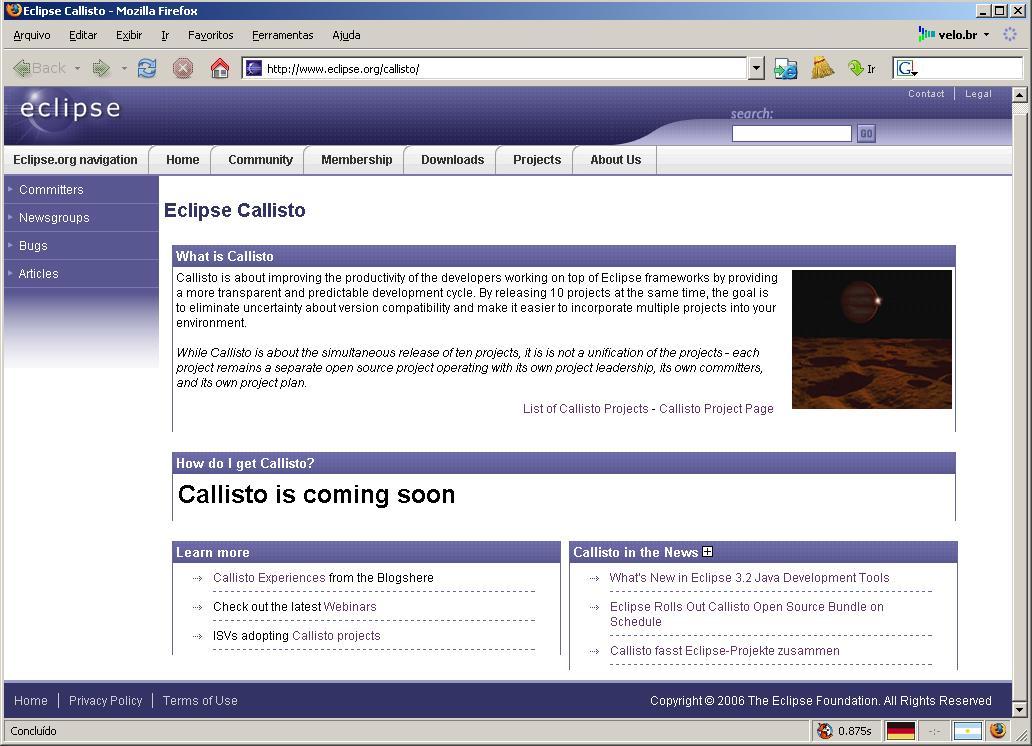This screenshot has height=746, width=1032.
Task: Open the Callisto projects ISV link
Action: click(336, 635)
